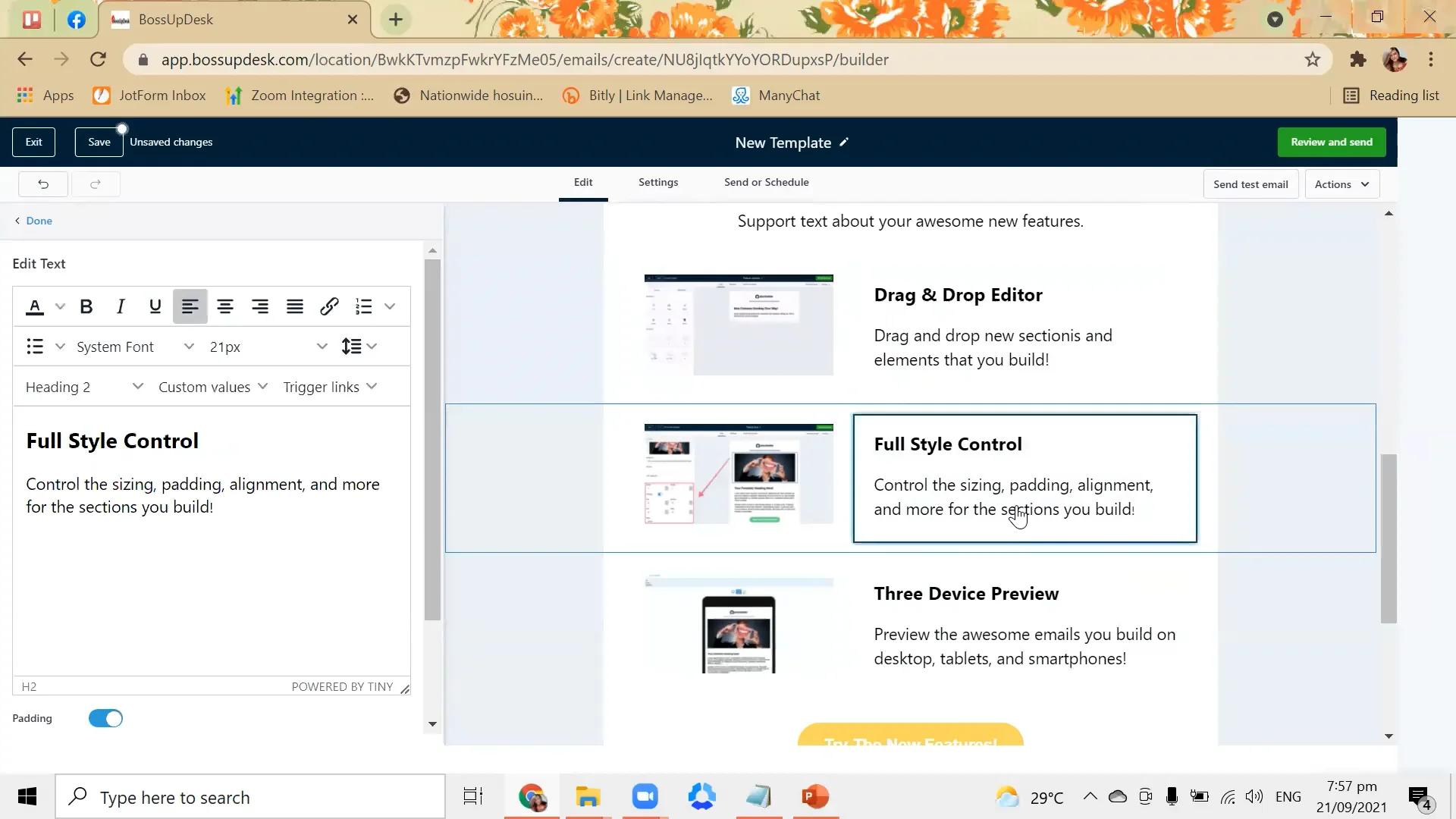Align text to the right
The width and height of the screenshot is (1456, 819).
(x=260, y=306)
